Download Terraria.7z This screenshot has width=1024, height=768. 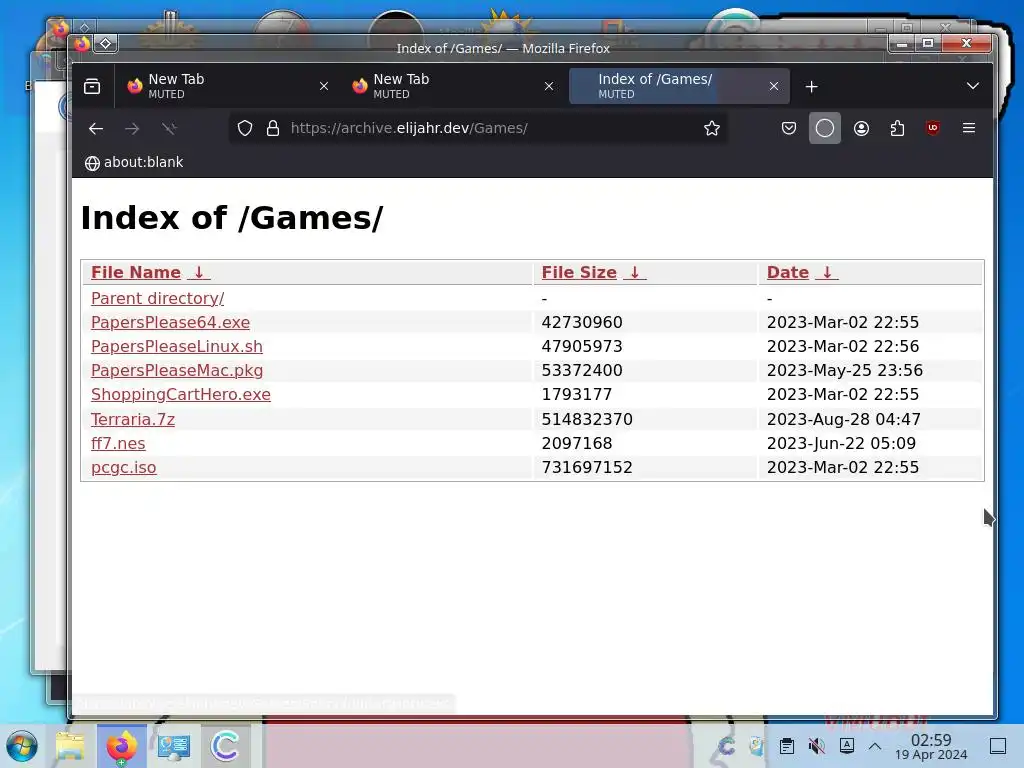[133, 419]
